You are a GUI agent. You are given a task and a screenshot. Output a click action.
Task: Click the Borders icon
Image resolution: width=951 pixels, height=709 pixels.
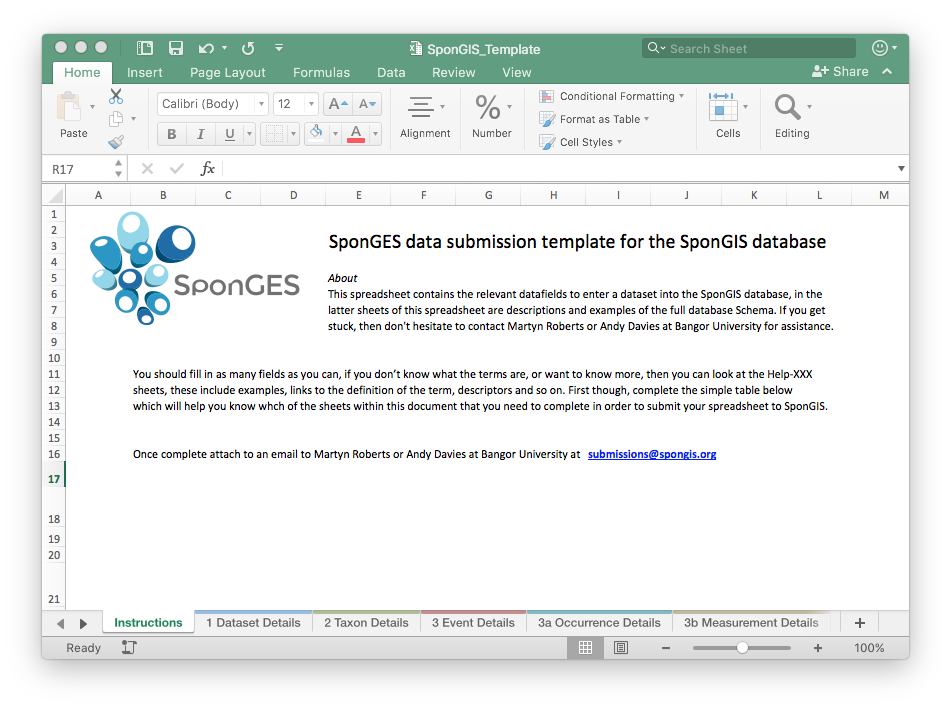pyautogui.click(x=274, y=133)
